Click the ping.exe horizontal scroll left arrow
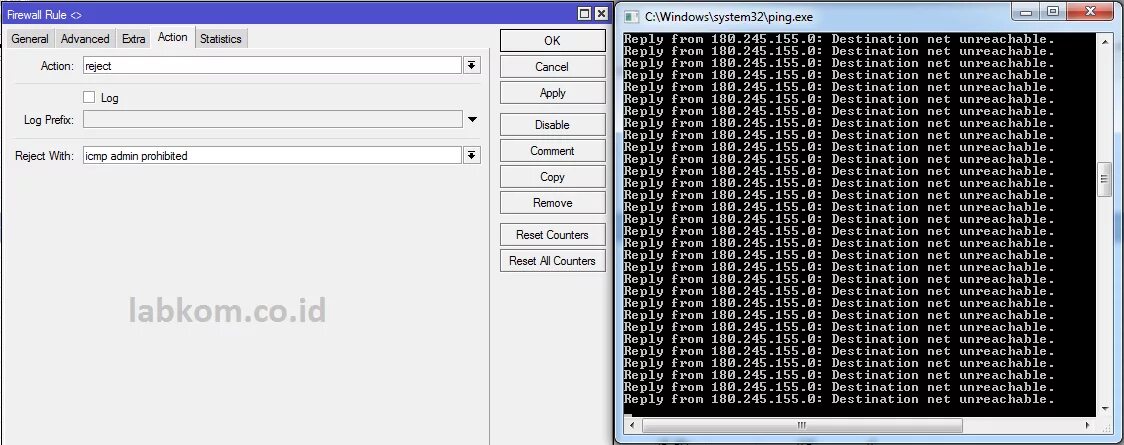 (631, 426)
